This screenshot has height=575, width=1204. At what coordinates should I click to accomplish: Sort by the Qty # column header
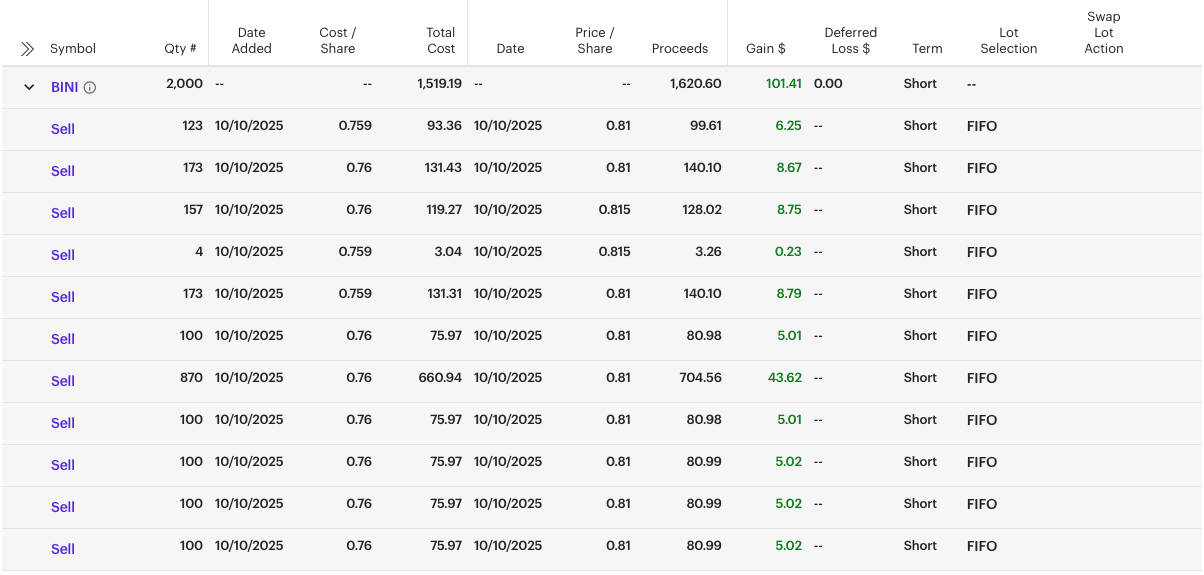click(180, 49)
